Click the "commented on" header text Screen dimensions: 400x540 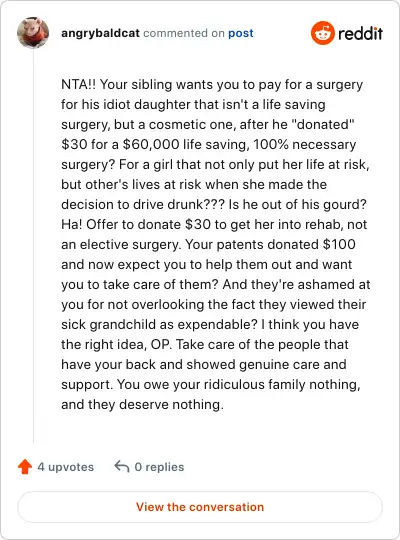click(184, 33)
